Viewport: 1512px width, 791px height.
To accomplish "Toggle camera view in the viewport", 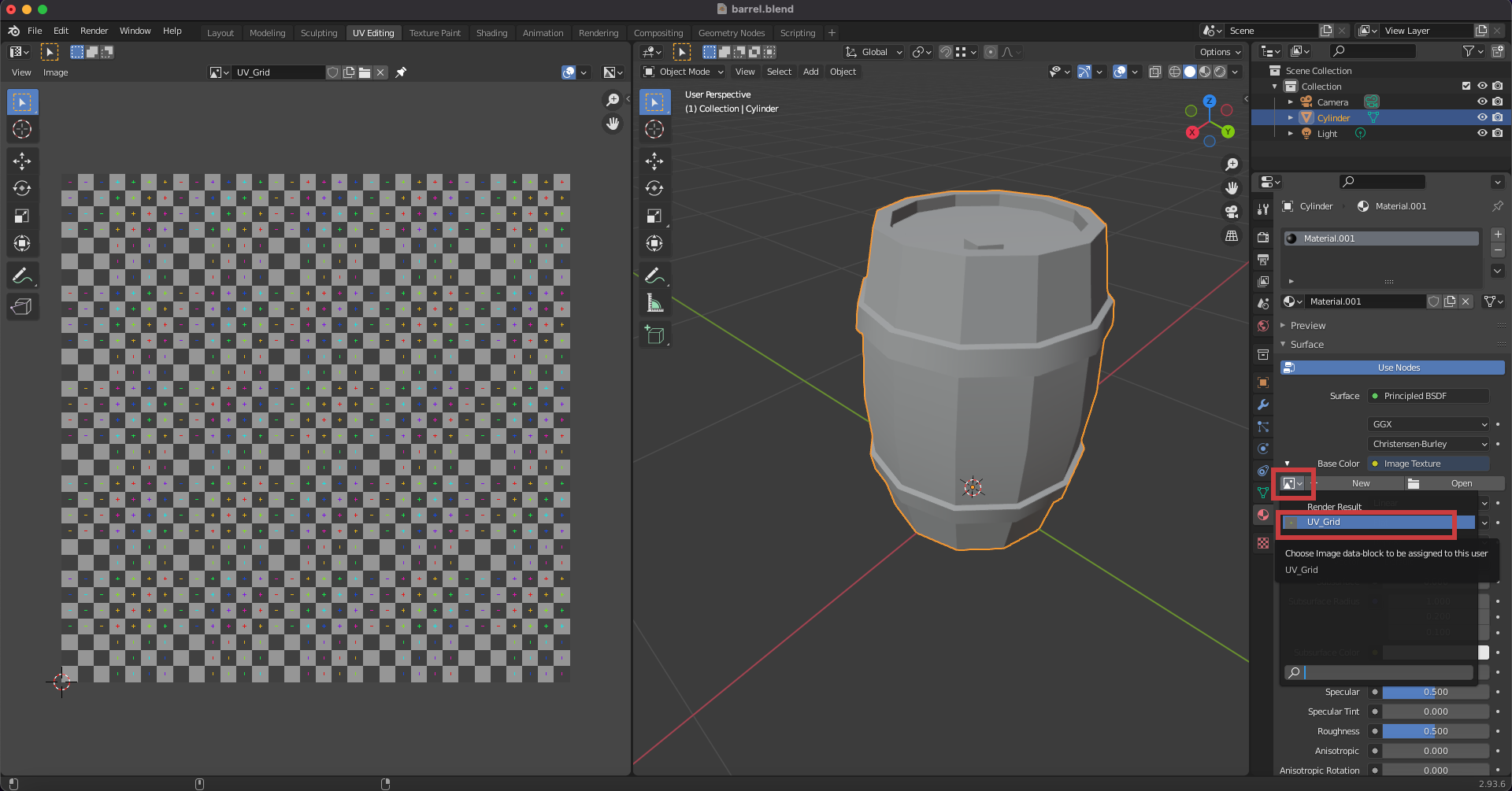I will coord(1232,212).
